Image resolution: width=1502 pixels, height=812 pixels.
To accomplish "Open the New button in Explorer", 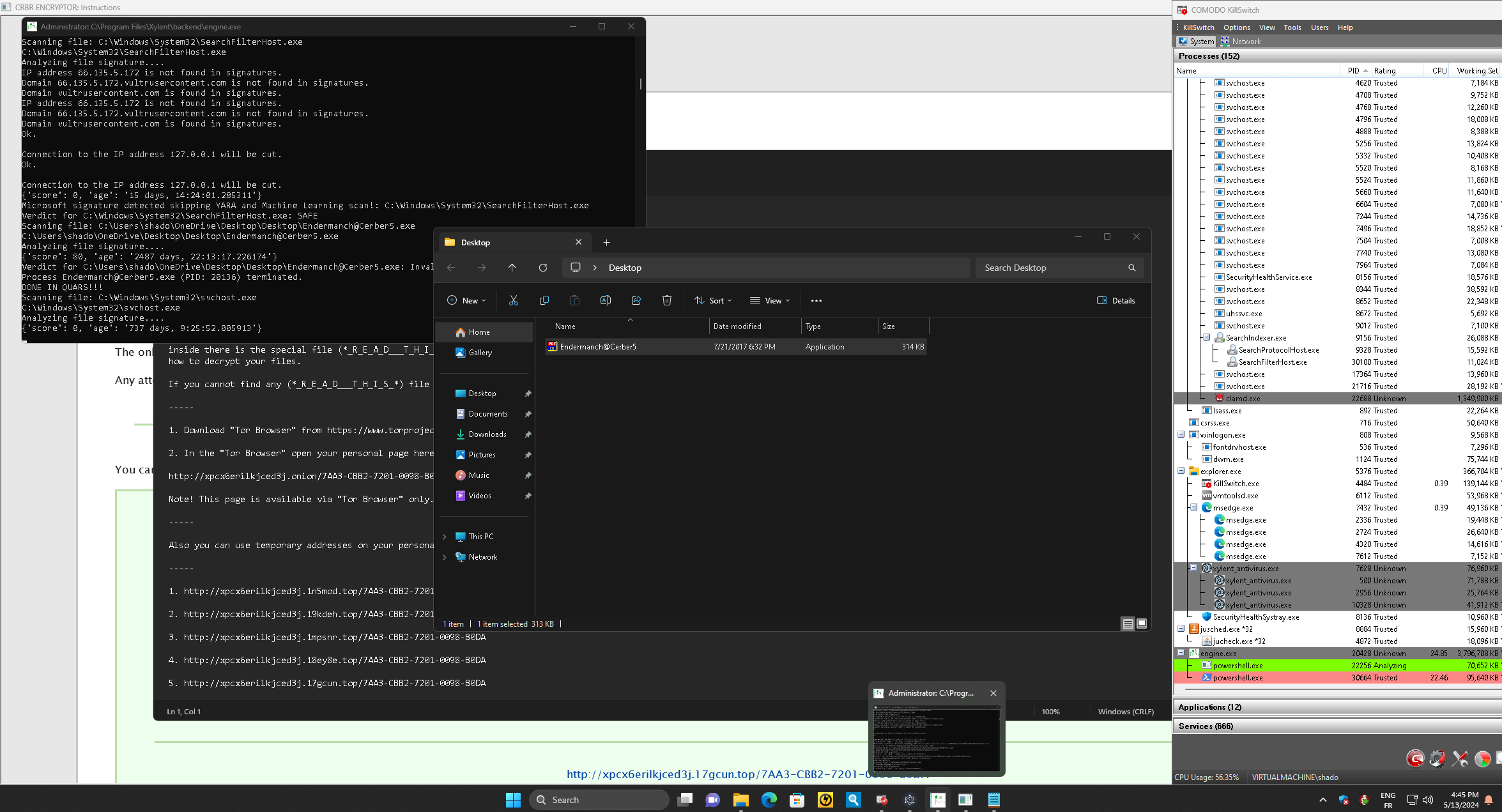I will pyautogui.click(x=466, y=300).
